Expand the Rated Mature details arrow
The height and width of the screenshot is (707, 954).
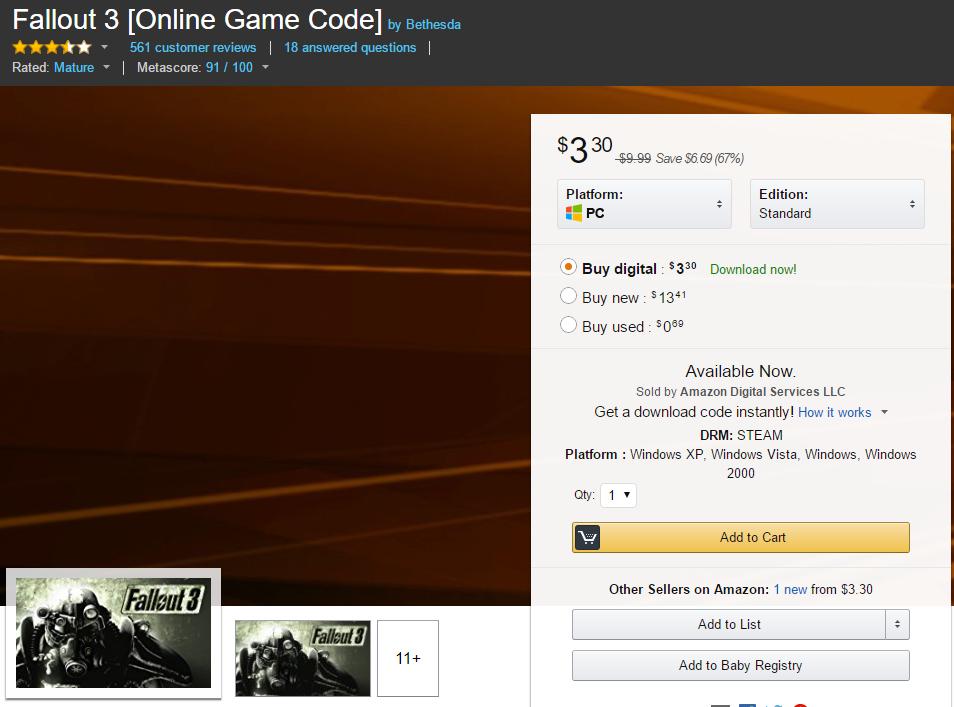coord(107,68)
